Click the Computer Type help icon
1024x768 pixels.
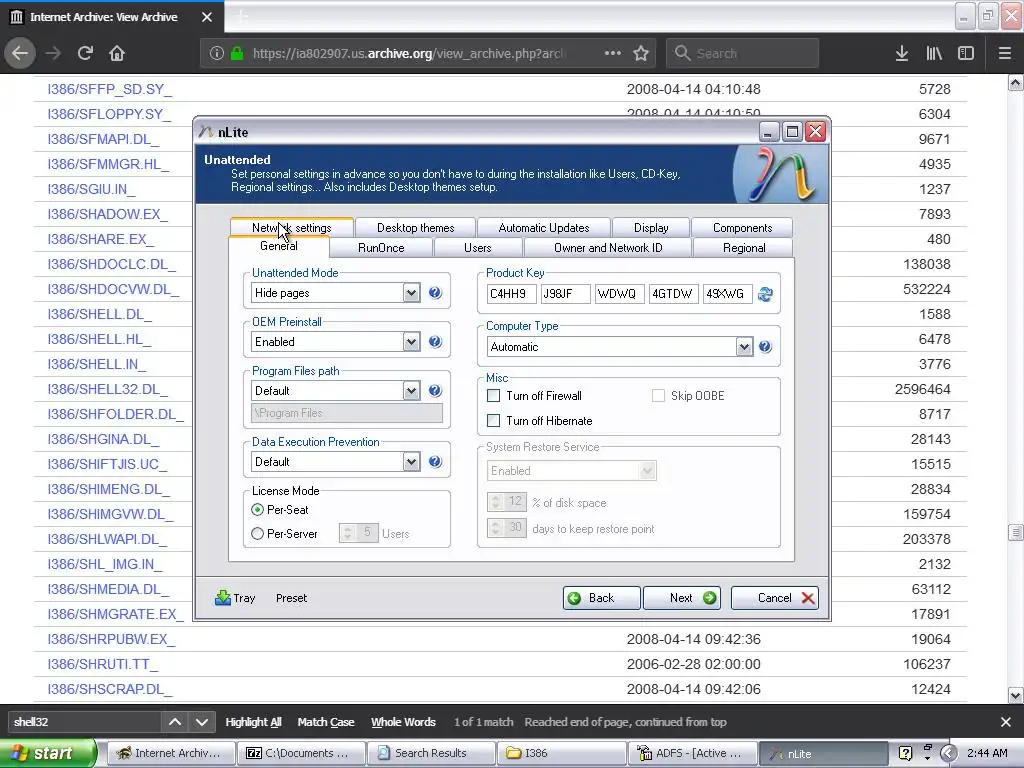[765, 347]
